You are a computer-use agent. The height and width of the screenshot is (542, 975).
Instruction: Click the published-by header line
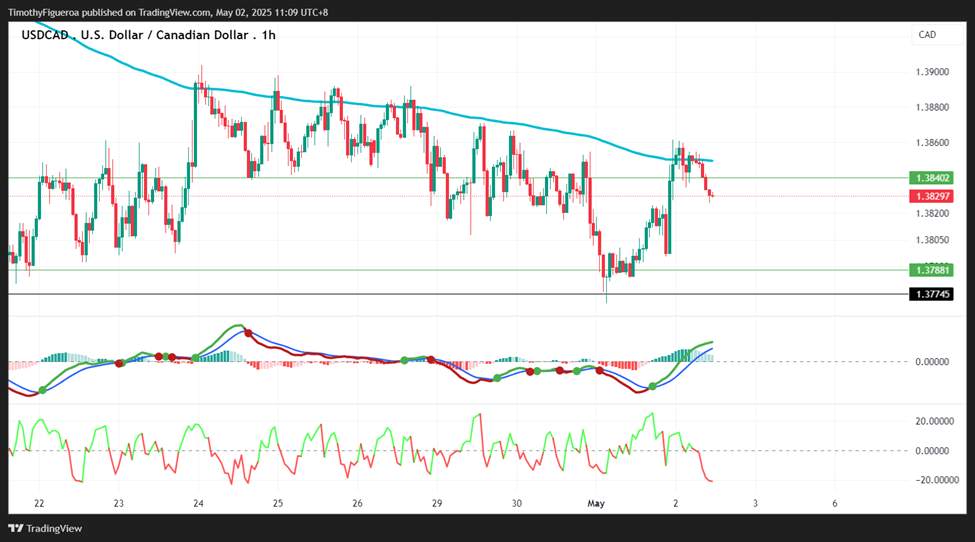[x=168, y=12]
